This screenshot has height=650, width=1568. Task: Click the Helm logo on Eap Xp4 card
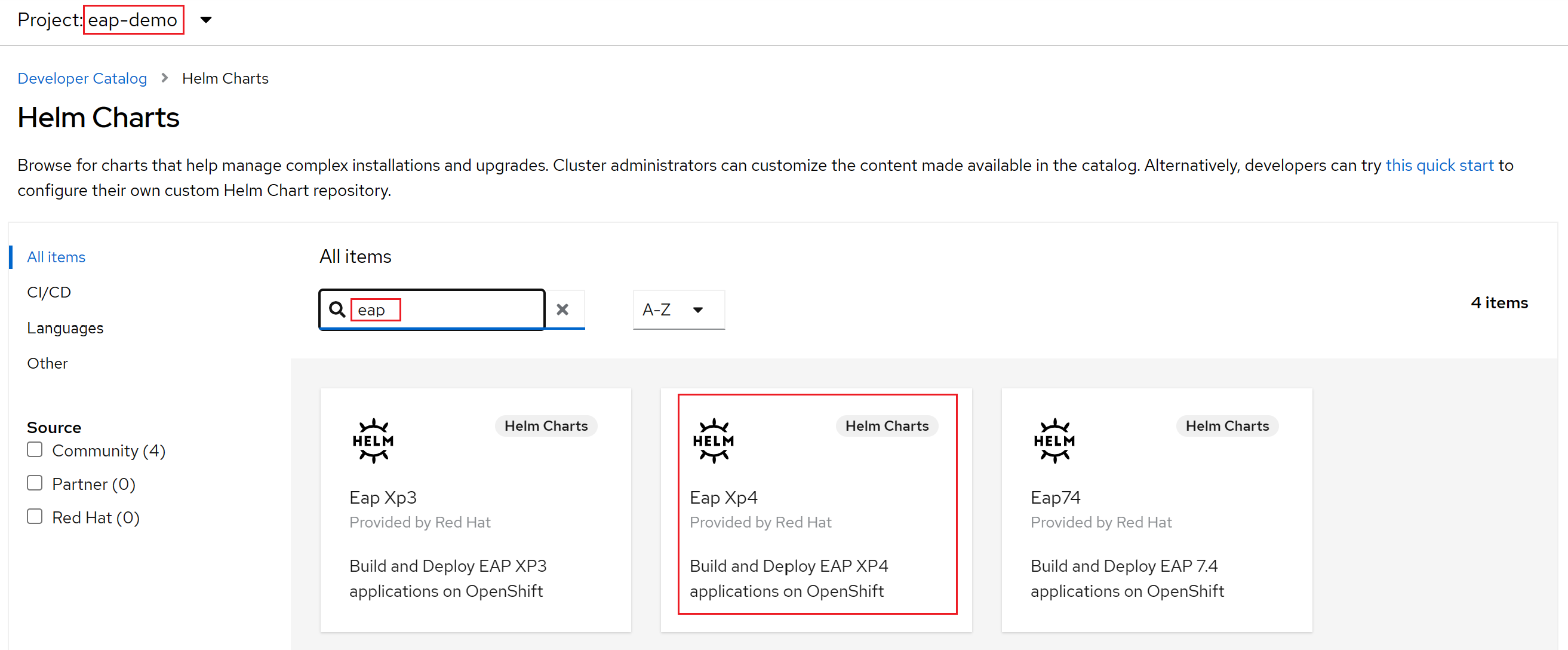pyautogui.click(x=714, y=439)
